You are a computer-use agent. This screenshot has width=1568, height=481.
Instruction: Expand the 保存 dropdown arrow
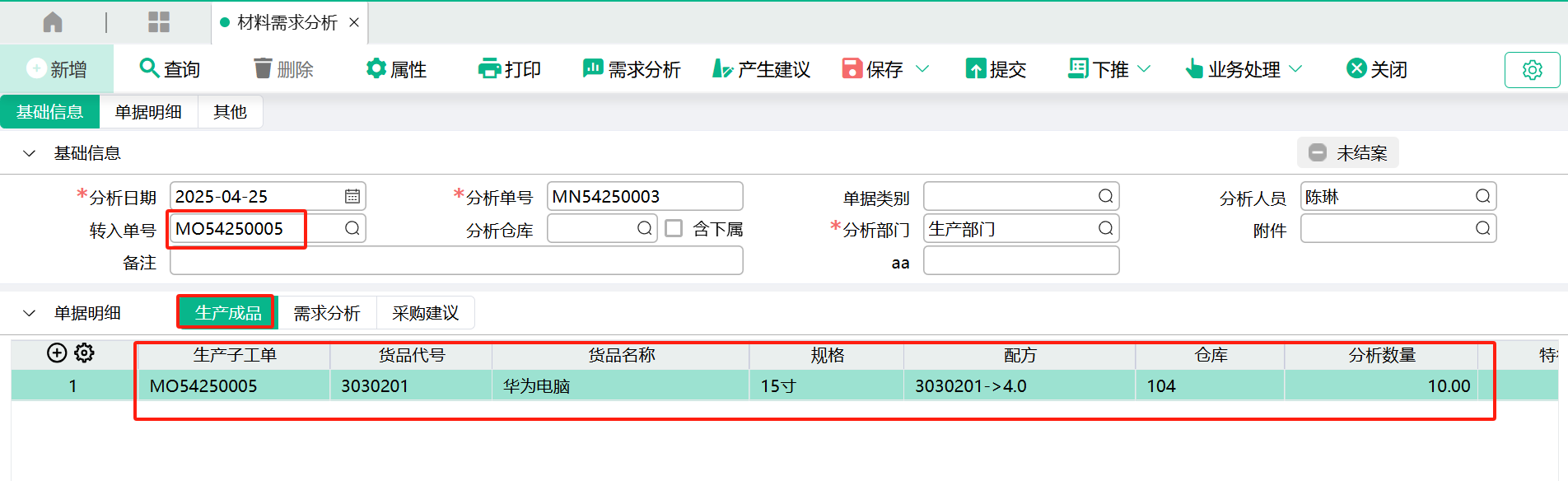pos(922,69)
